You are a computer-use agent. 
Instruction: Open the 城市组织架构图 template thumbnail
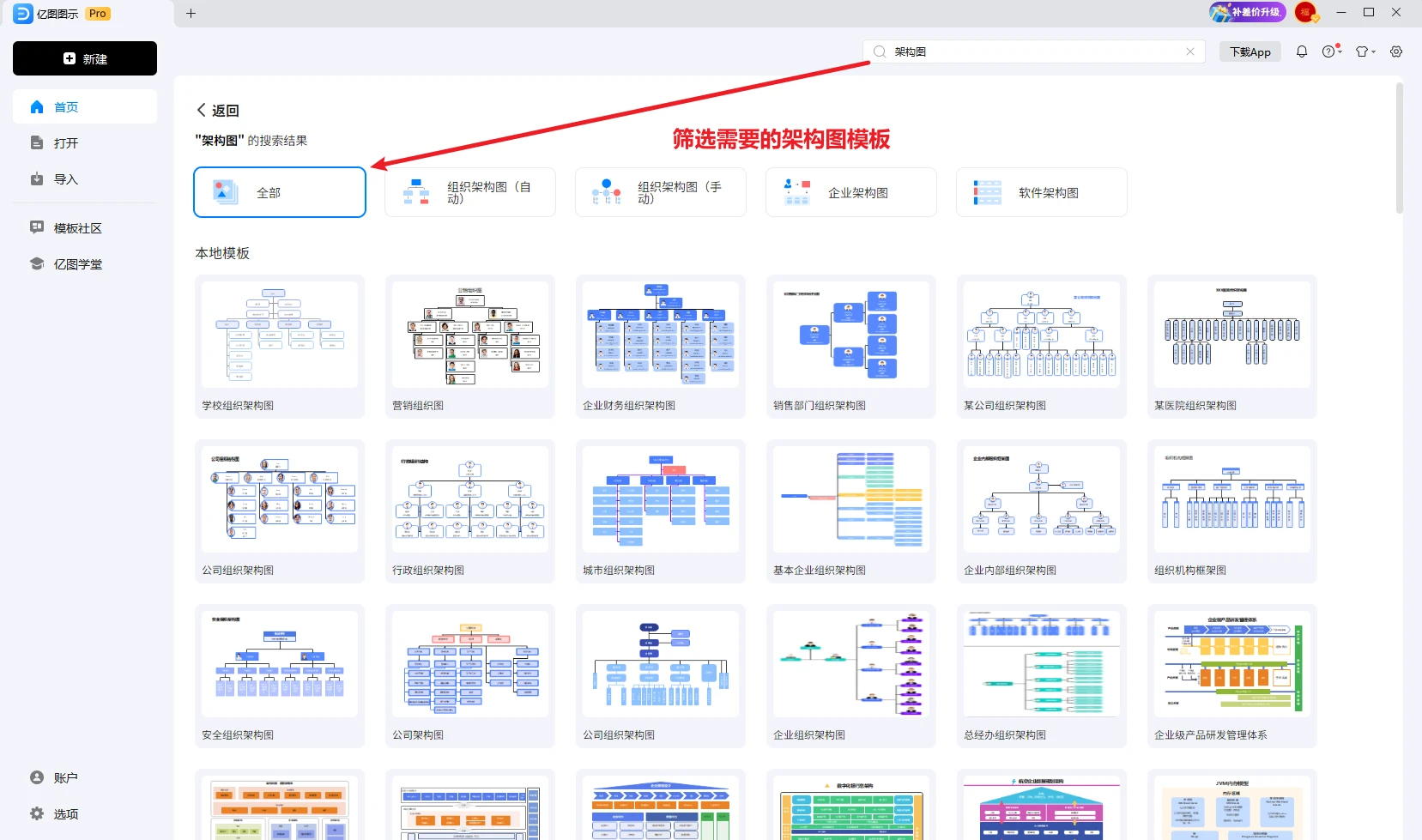pos(661,499)
